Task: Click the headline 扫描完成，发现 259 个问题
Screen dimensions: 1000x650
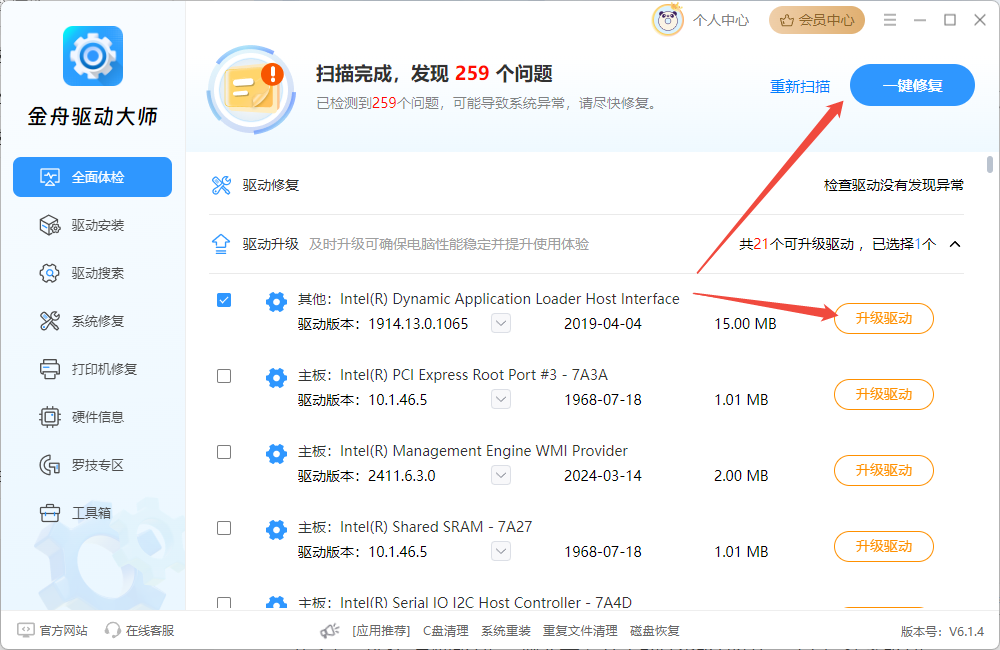Action: point(434,73)
